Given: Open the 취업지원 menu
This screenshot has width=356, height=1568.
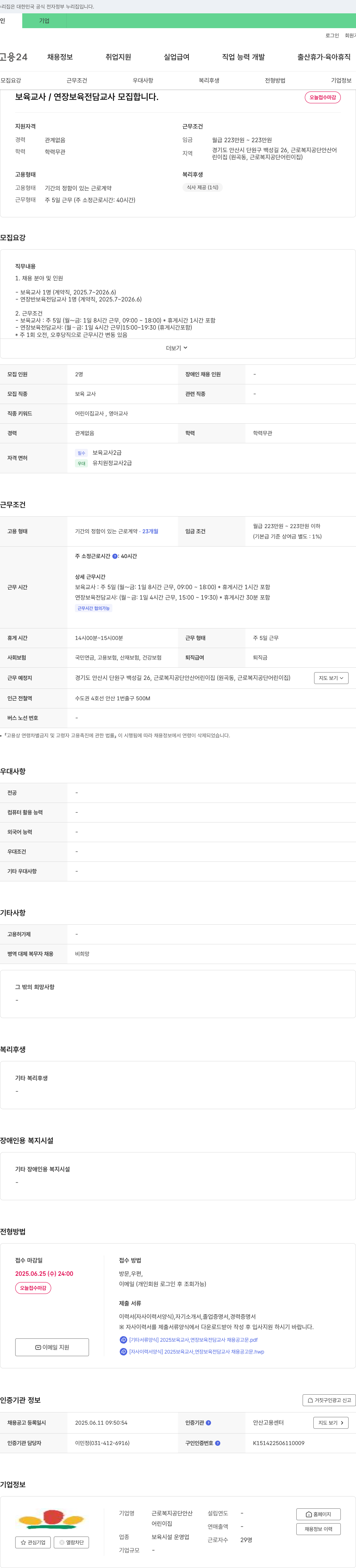Looking at the screenshot, I should pos(118,57).
